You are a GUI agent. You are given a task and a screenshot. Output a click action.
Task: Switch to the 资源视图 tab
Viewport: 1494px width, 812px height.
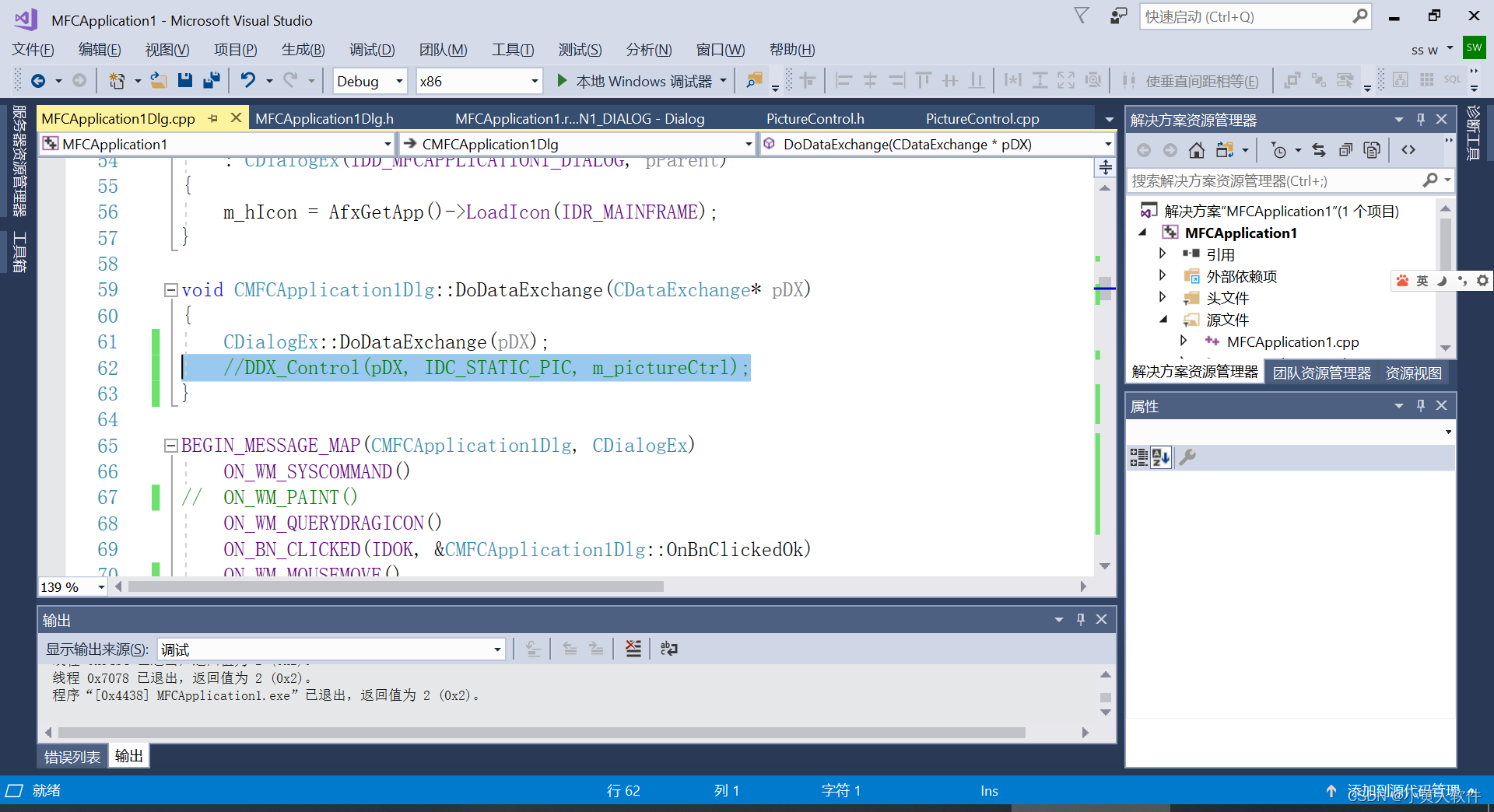coord(1413,373)
